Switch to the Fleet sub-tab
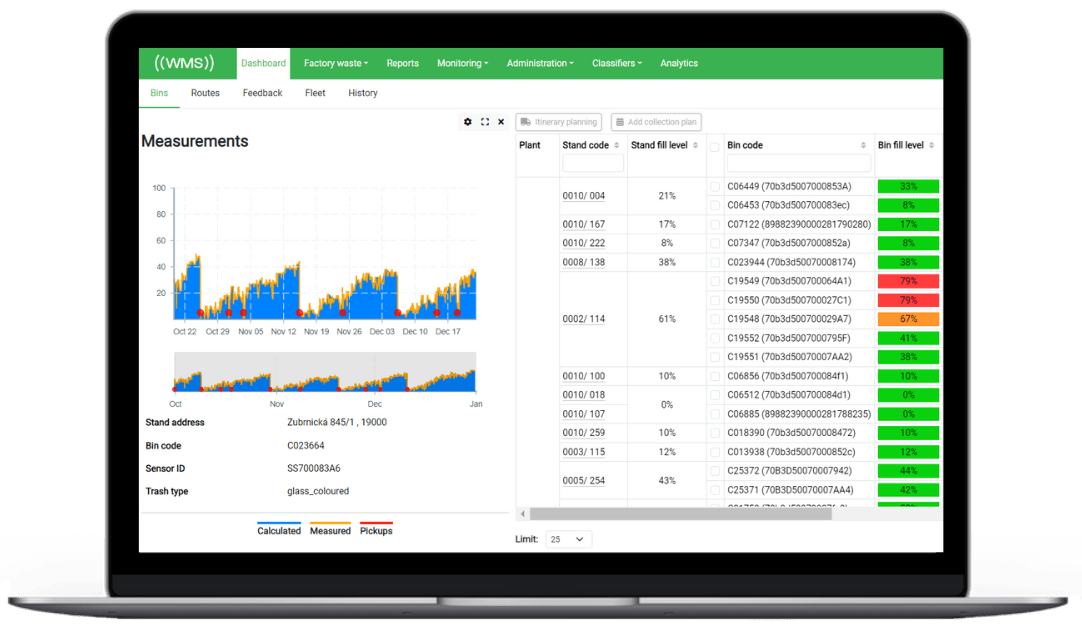Screen dimensions: 1082x632 click(315, 93)
